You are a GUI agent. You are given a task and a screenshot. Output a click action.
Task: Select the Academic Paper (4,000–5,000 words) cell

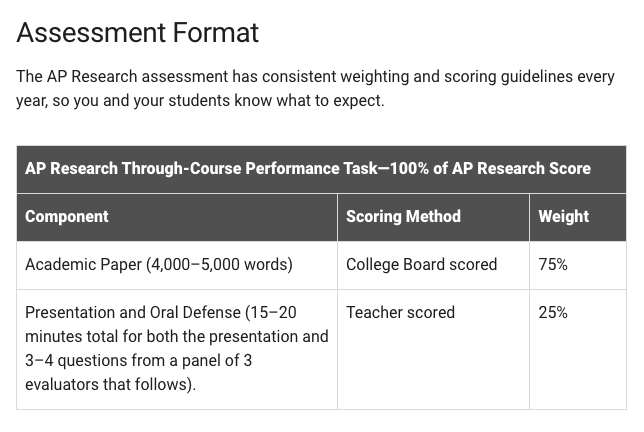tap(177, 265)
